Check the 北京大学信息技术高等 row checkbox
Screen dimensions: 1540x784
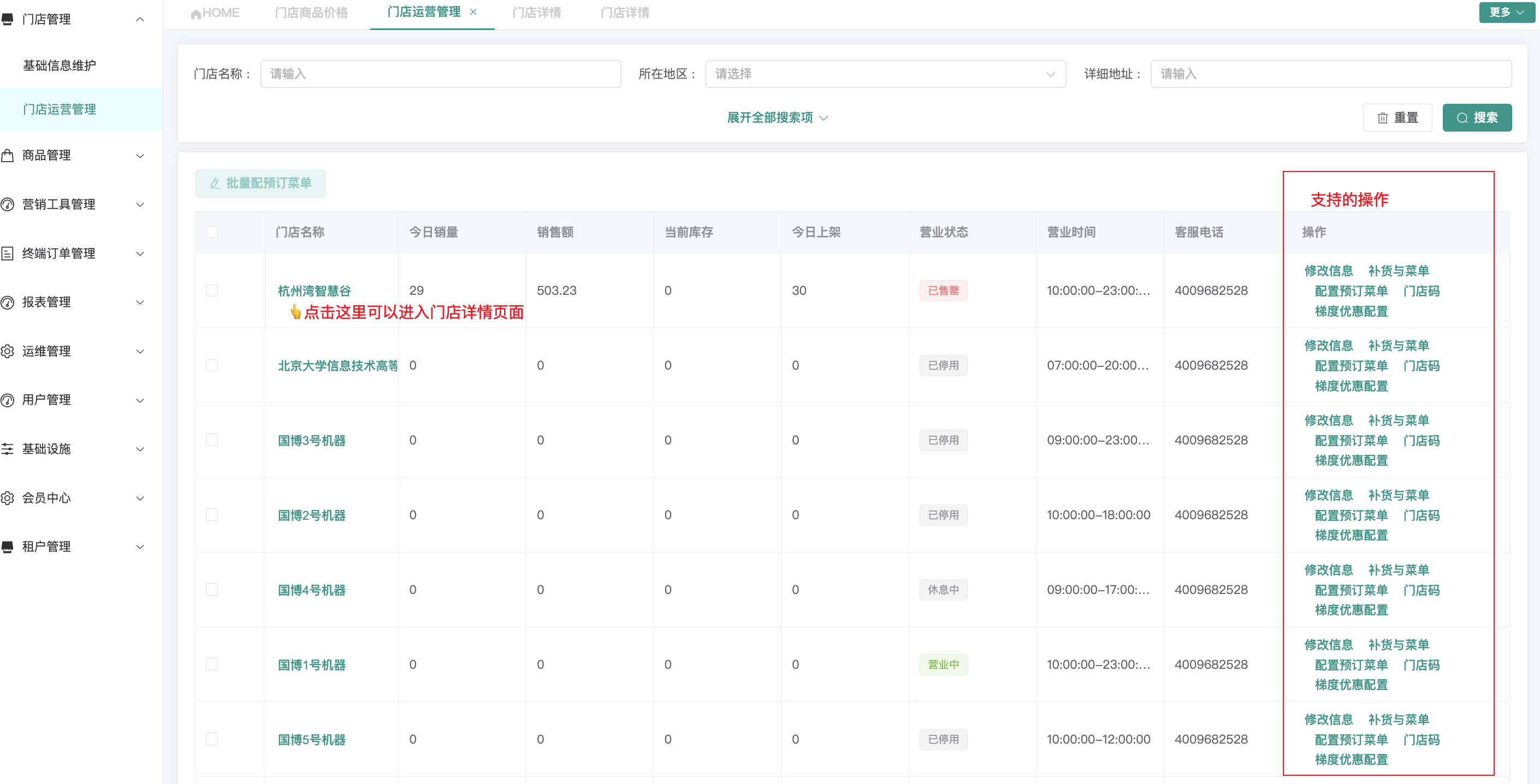click(x=212, y=365)
